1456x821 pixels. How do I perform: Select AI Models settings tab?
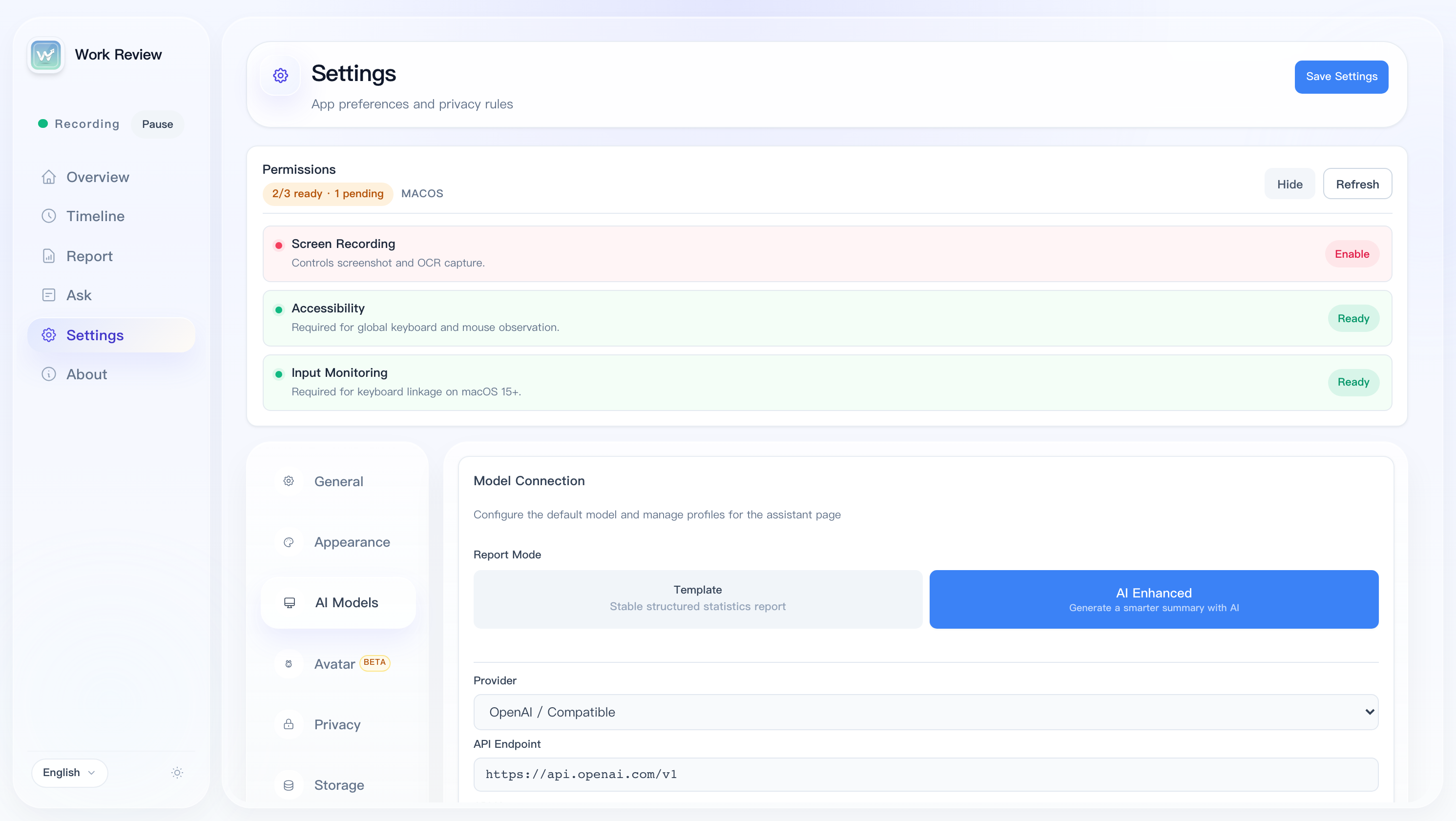[x=338, y=602]
